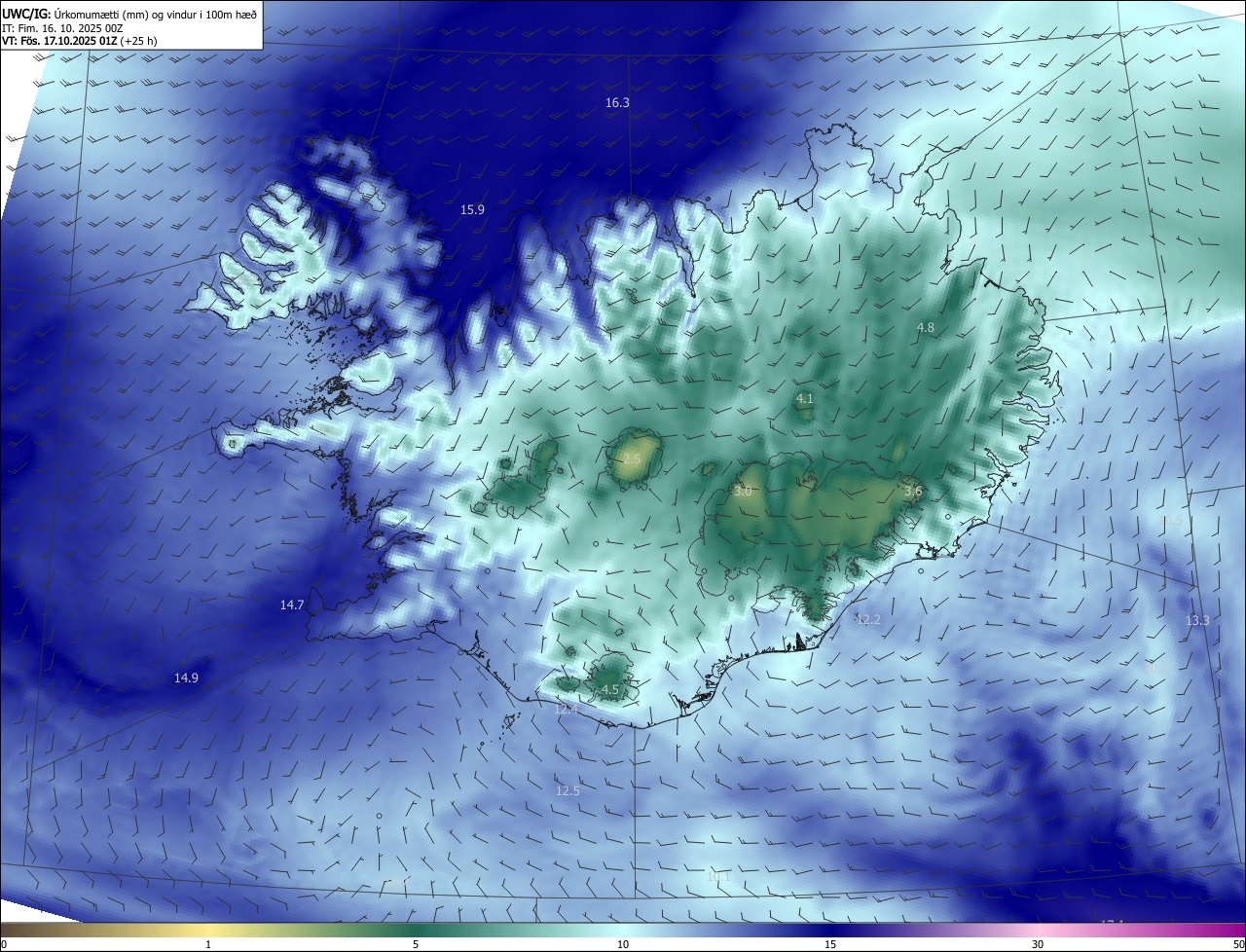The image size is (1246, 952).
Task: Click the 5 tick on the color scale
Action: coord(416,945)
